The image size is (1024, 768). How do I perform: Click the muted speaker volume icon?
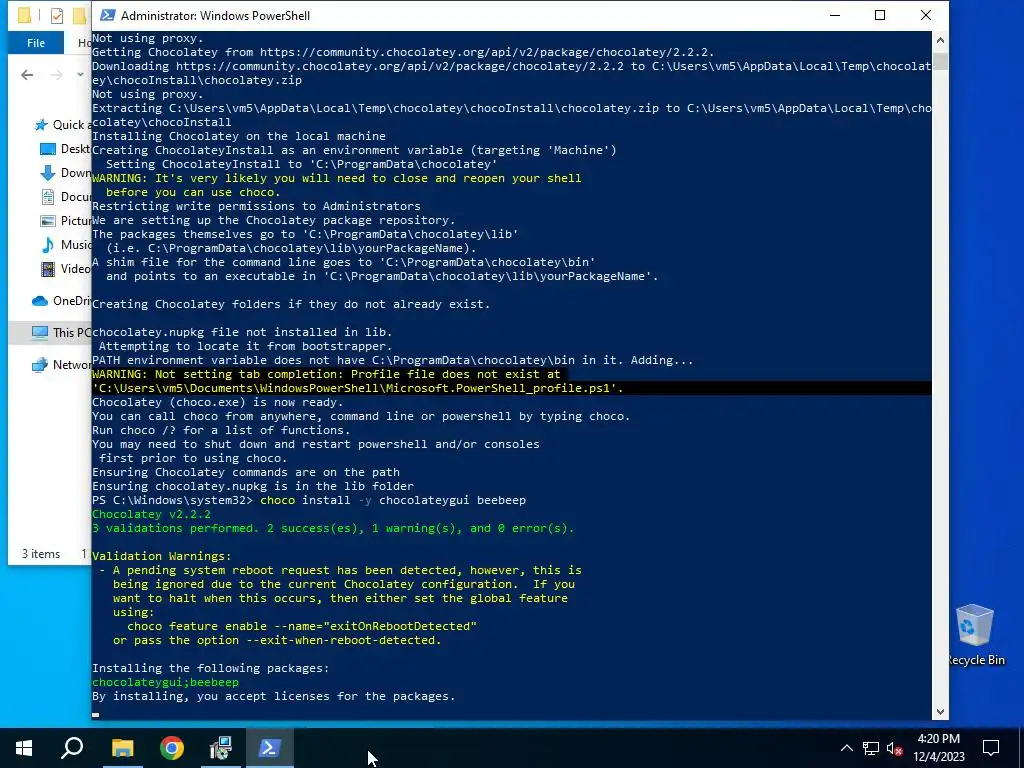(894, 748)
